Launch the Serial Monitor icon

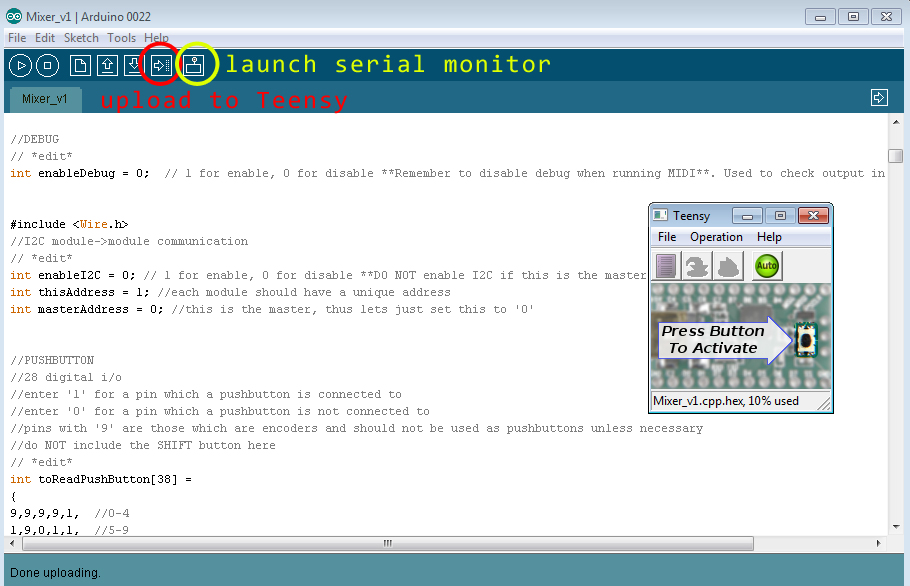(x=195, y=66)
